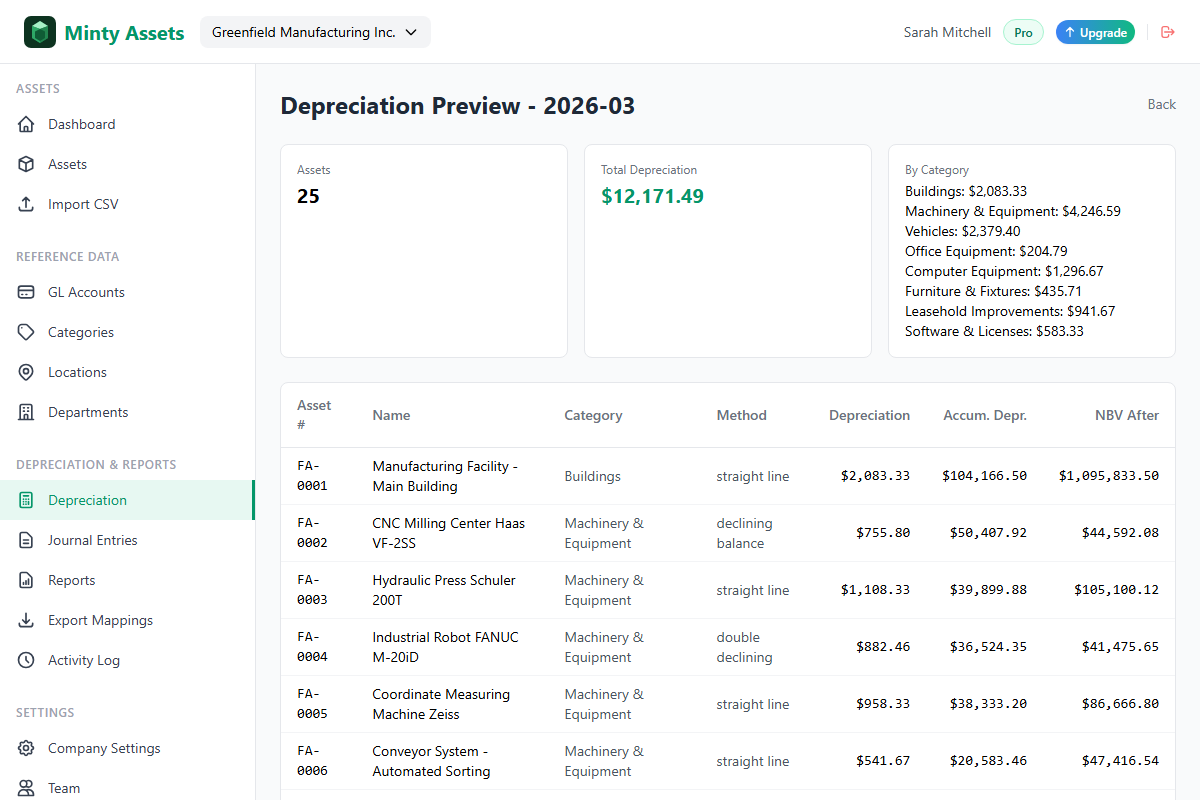Click the Method column header
Viewport: 1200px width, 800px height.
tap(741, 415)
